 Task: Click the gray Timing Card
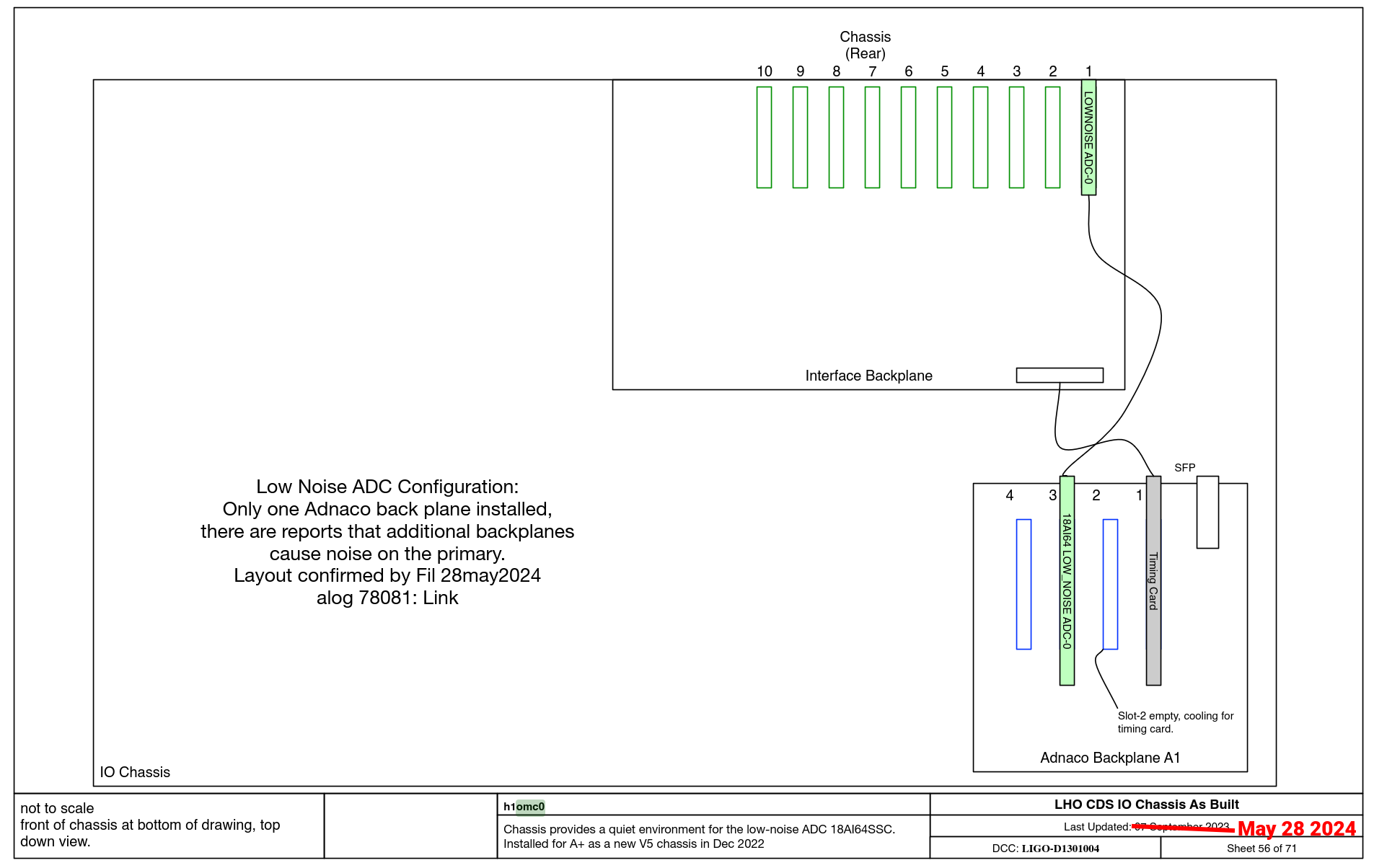point(1153,580)
